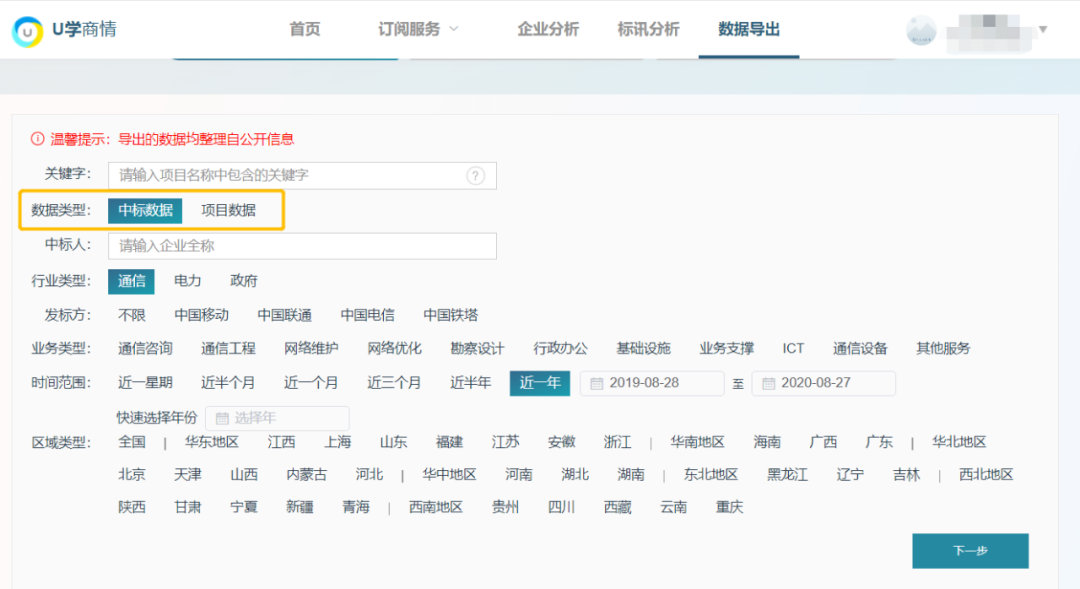Click the U学商情 logo icon
Viewport: 1080px width, 589px height.
pyautogui.click(x=28, y=31)
